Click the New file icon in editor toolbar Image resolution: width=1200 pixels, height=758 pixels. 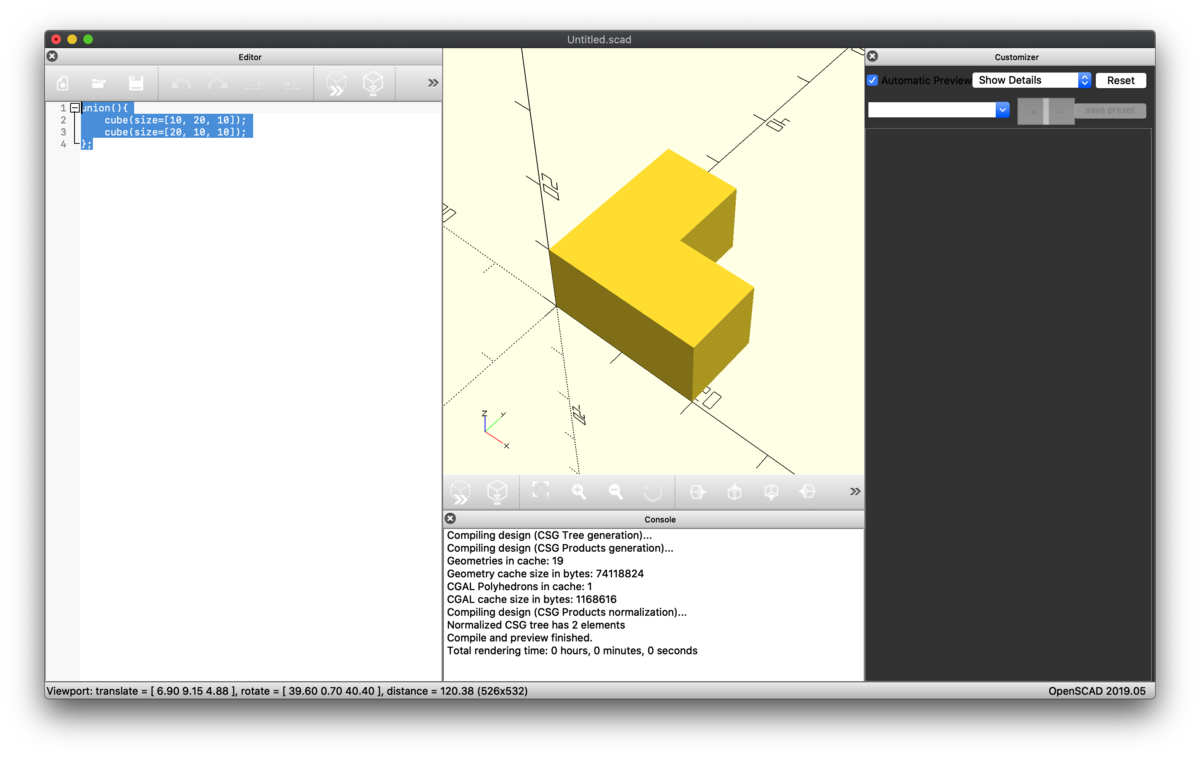click(x=63, y=84)
